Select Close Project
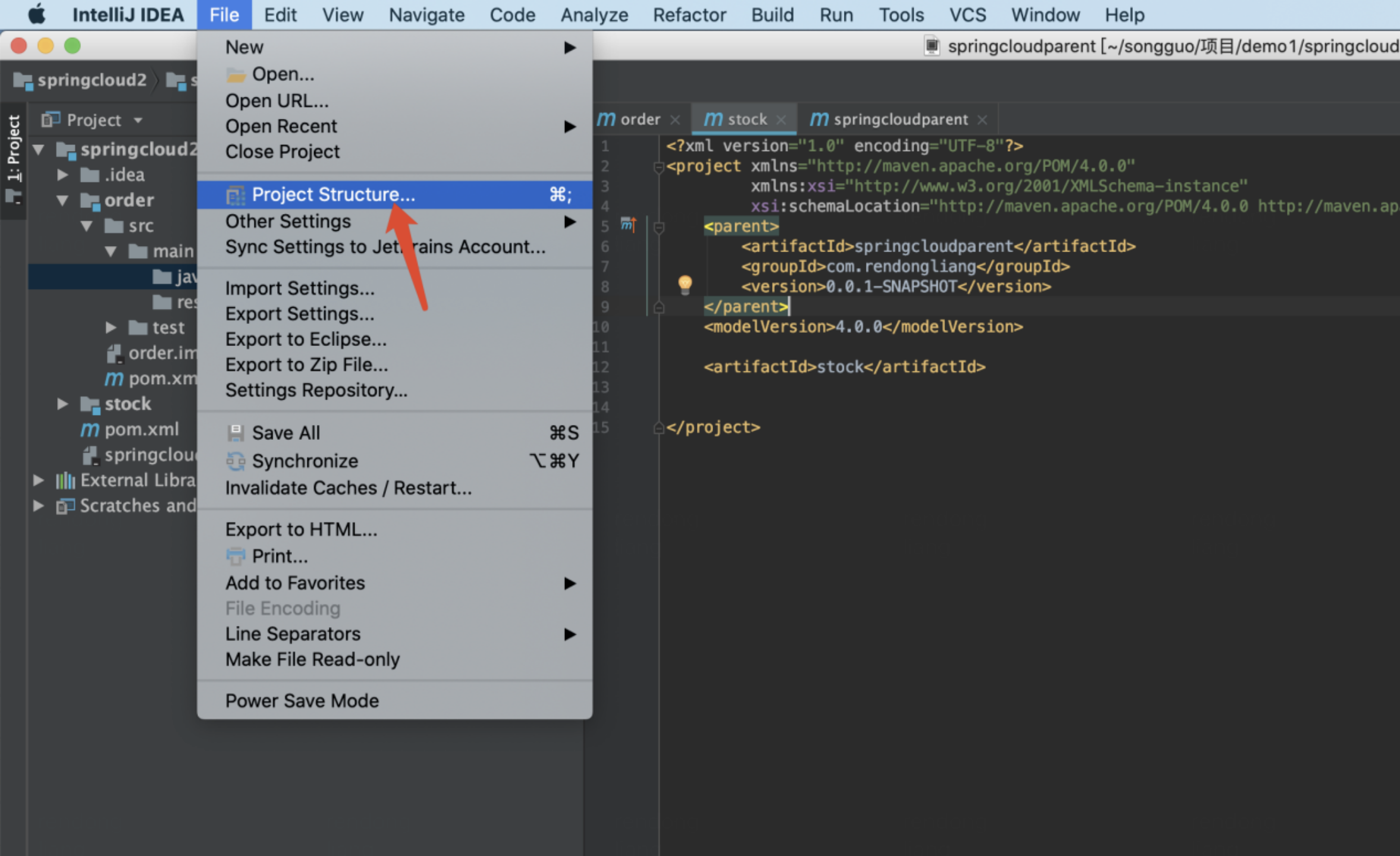 [x=394, y=152]
